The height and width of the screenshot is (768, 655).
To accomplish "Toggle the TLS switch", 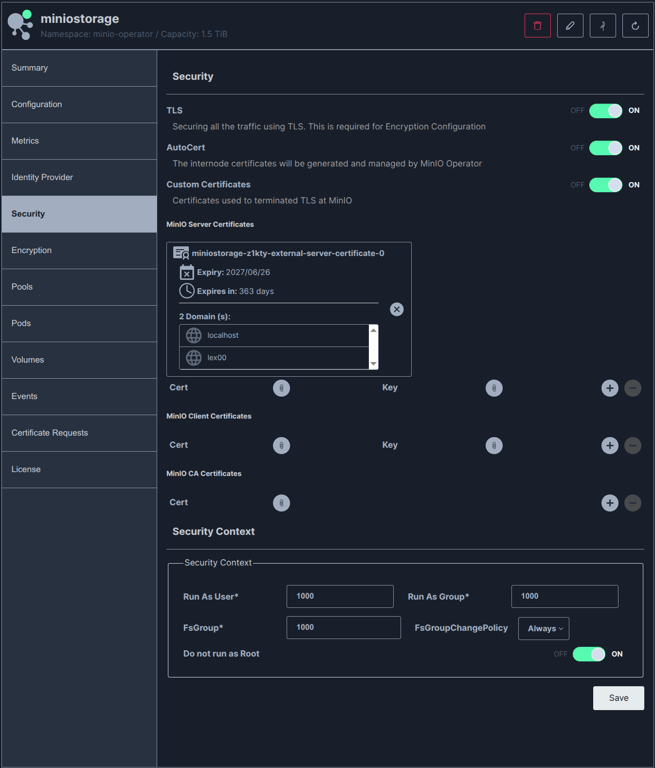I will [x=606, y=111].
